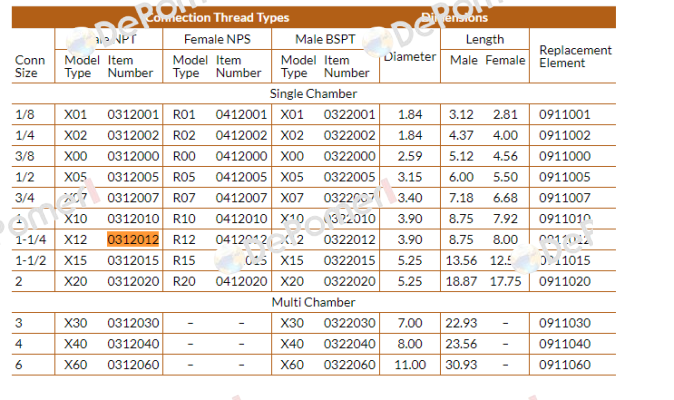Screen dimensions: 674x400
Task: Click female length value 6.68
Action: (x=506, y=198)
